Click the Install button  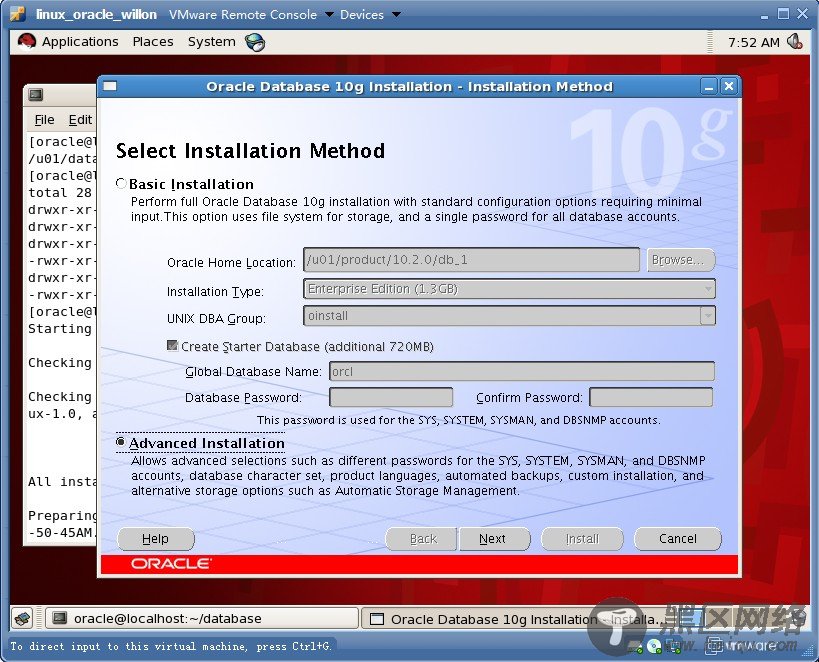[582, 539]
